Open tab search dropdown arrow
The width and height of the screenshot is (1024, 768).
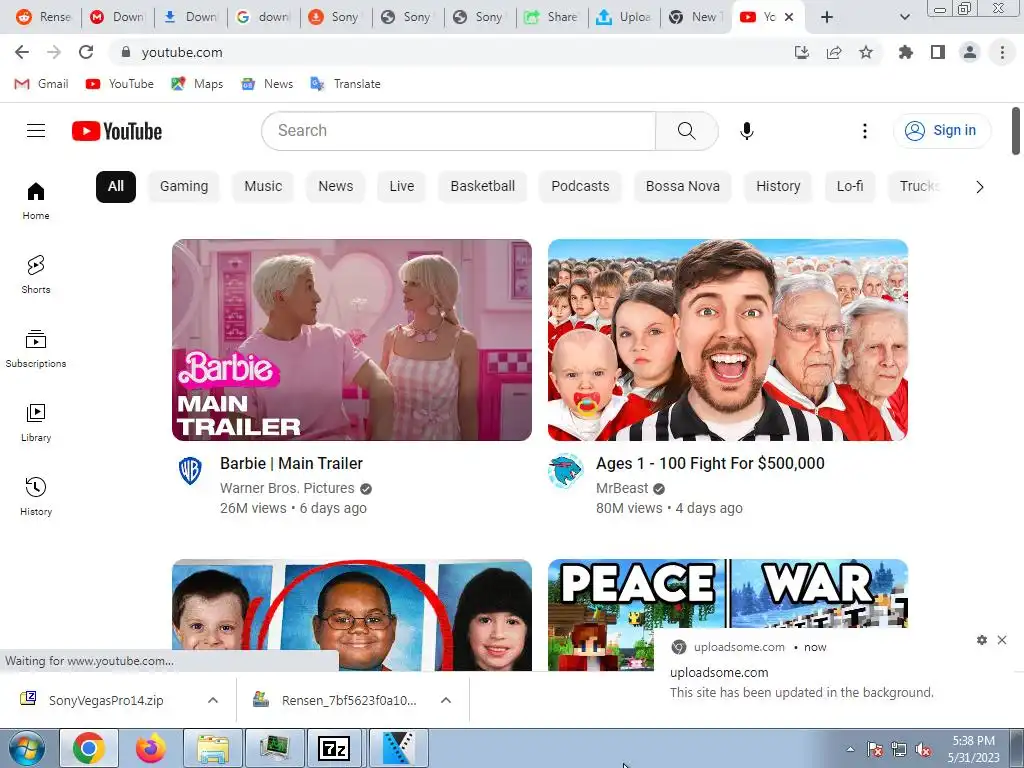904,17
